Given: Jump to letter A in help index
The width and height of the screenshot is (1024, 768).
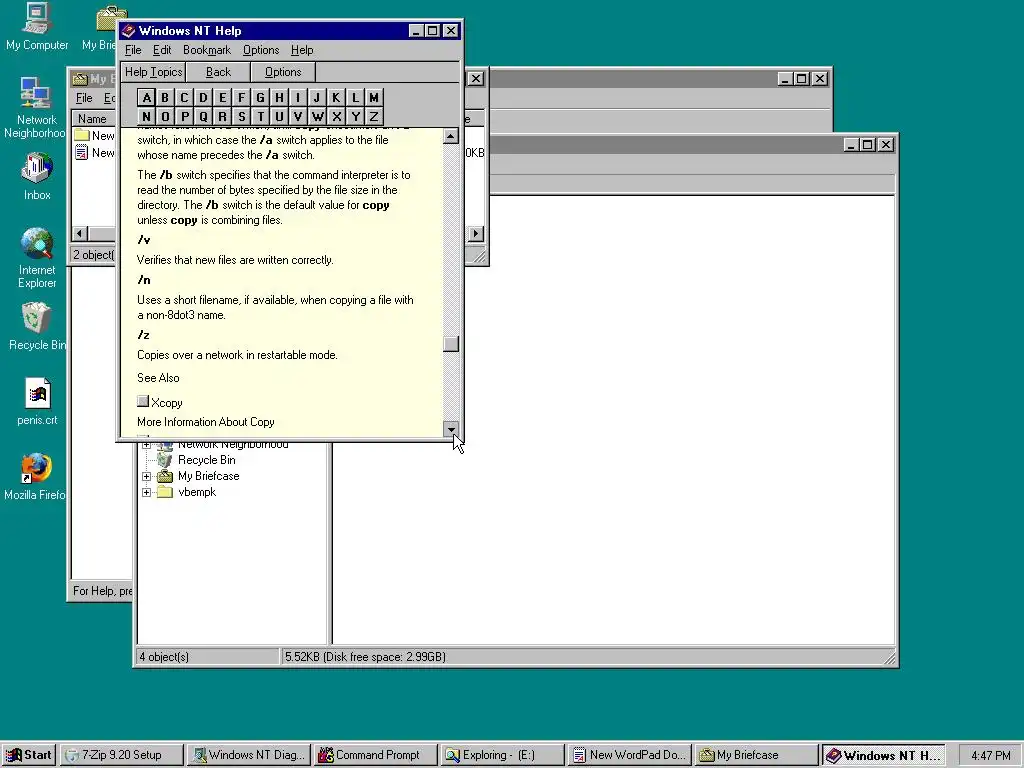Looking at the screenshot, I should tap(146, 97).
